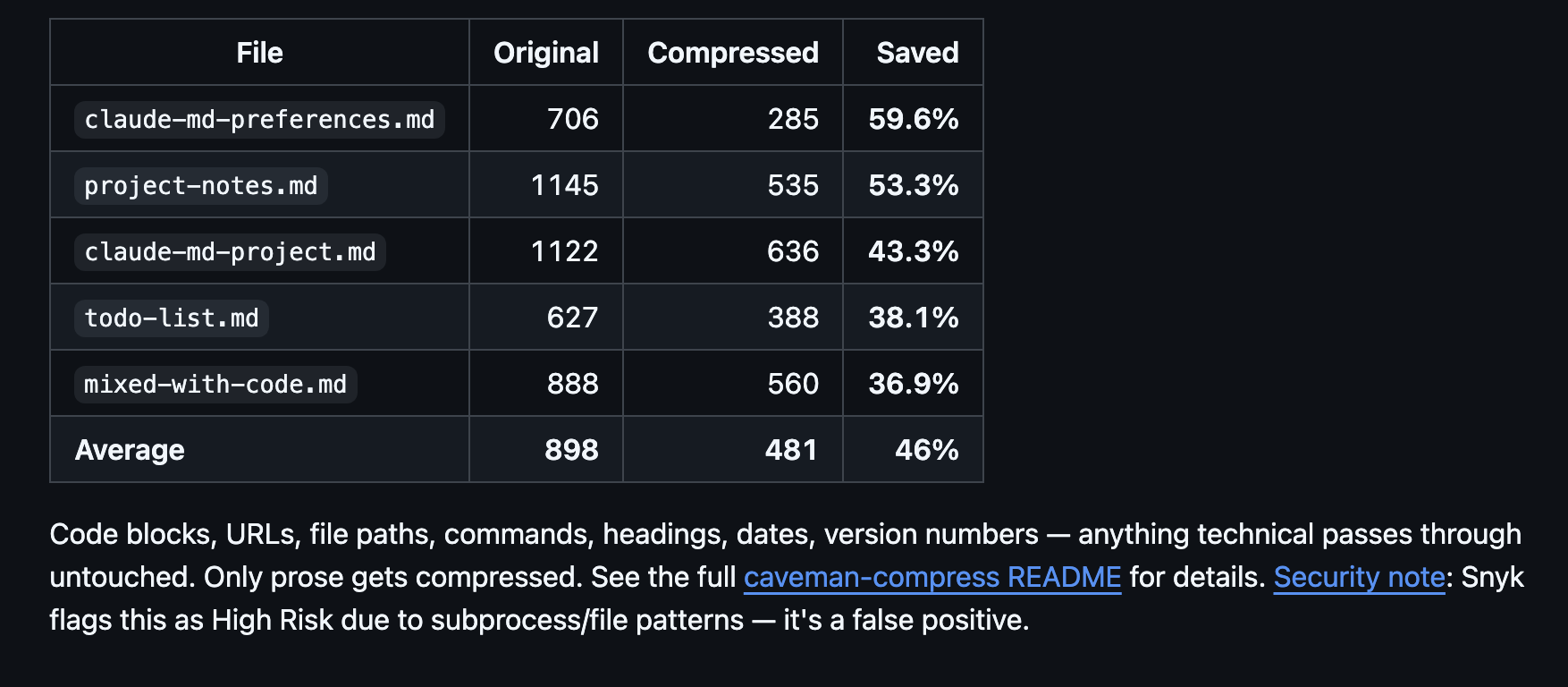The width and height of the screenshot is (1568, 687).
Task: Select the 59.6% saved value
Action: tap(913, 119)
